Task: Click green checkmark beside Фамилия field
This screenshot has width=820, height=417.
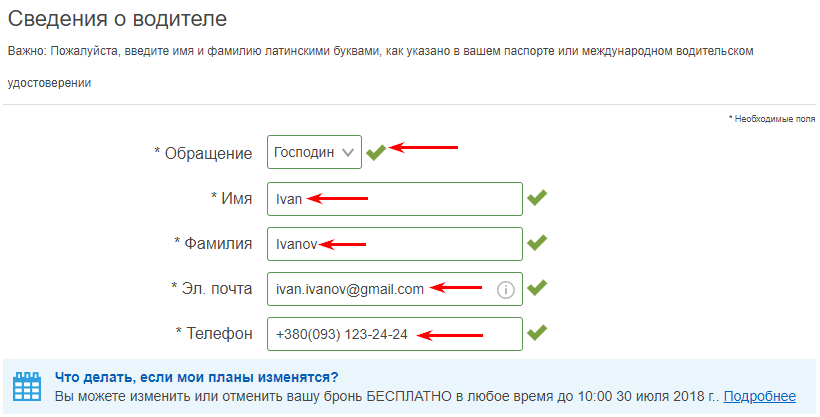Action: pos(537,243)
